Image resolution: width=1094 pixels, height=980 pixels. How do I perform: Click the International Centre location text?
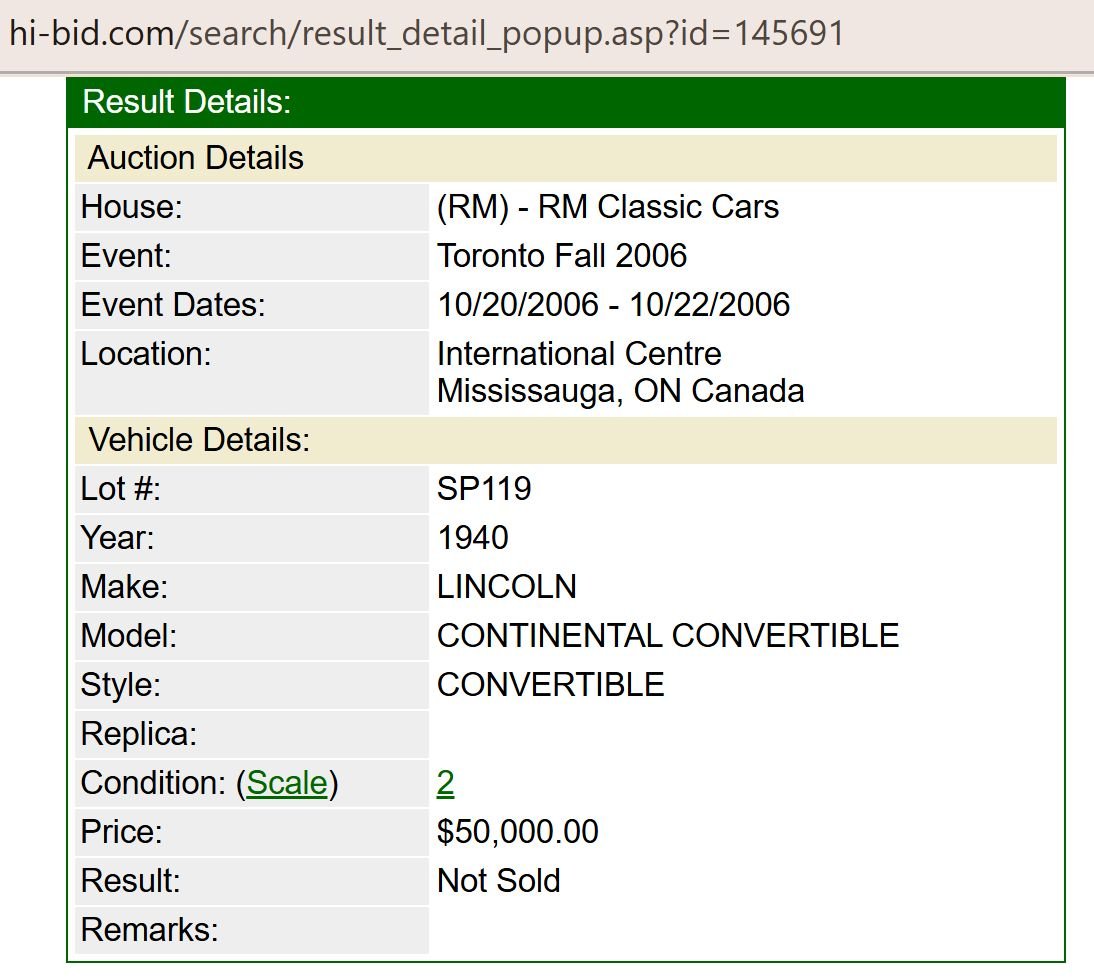(579, 354)
